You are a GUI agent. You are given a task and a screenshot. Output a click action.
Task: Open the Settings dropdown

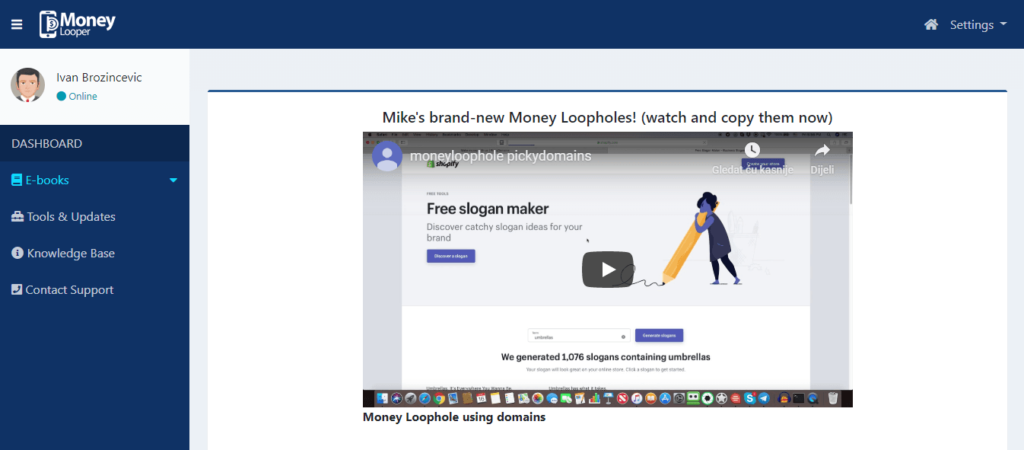pos(978,25)
